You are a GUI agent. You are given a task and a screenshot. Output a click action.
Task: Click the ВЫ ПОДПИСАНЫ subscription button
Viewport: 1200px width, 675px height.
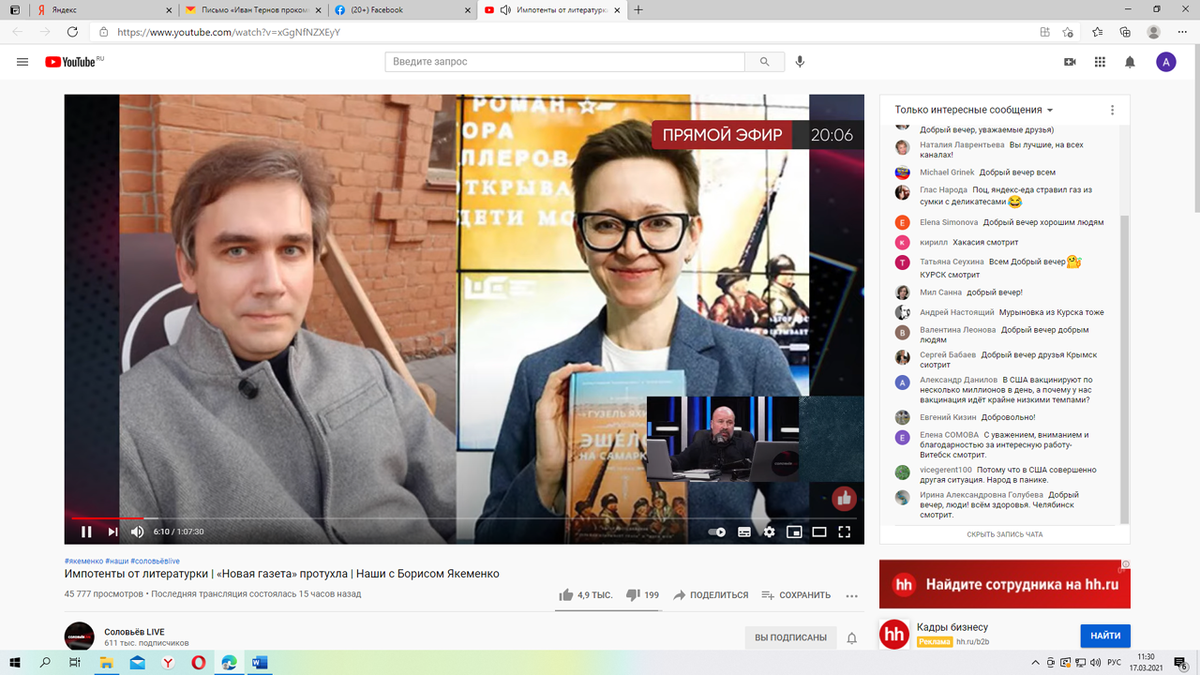791,637
